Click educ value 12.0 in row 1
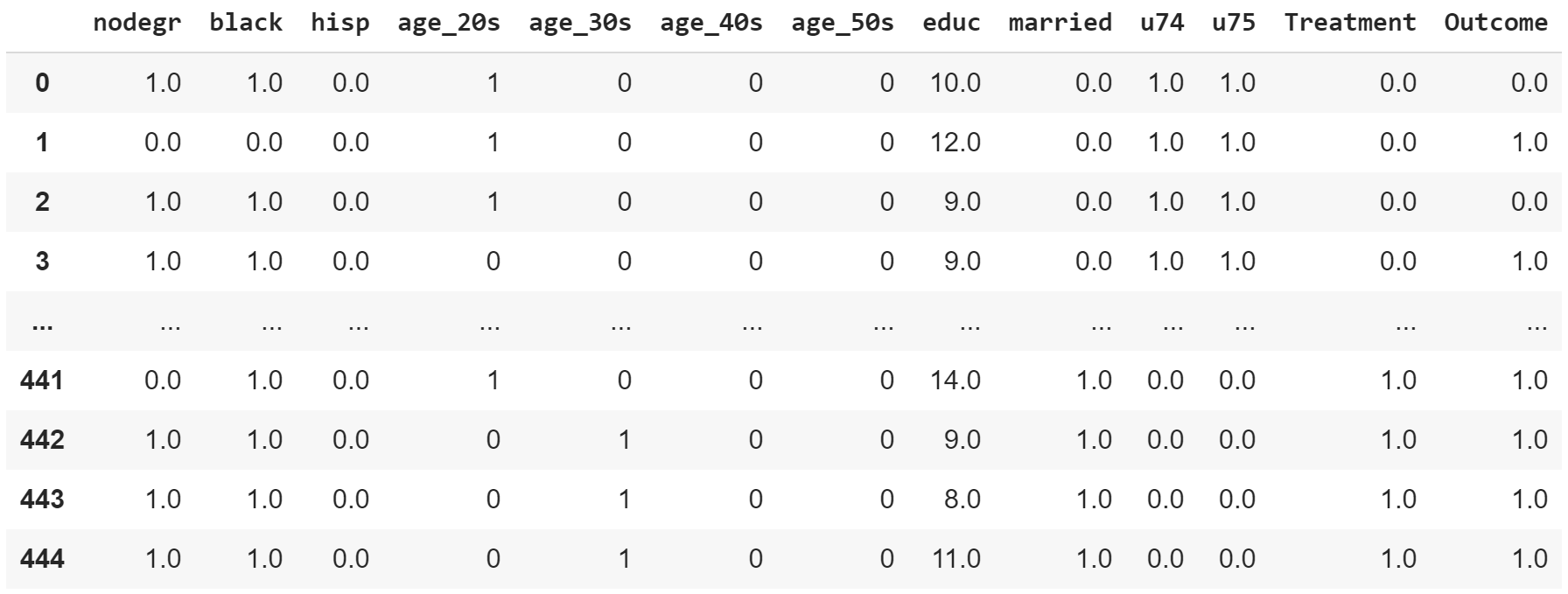This screenshot has width=1568, height=594. (955, 143)
